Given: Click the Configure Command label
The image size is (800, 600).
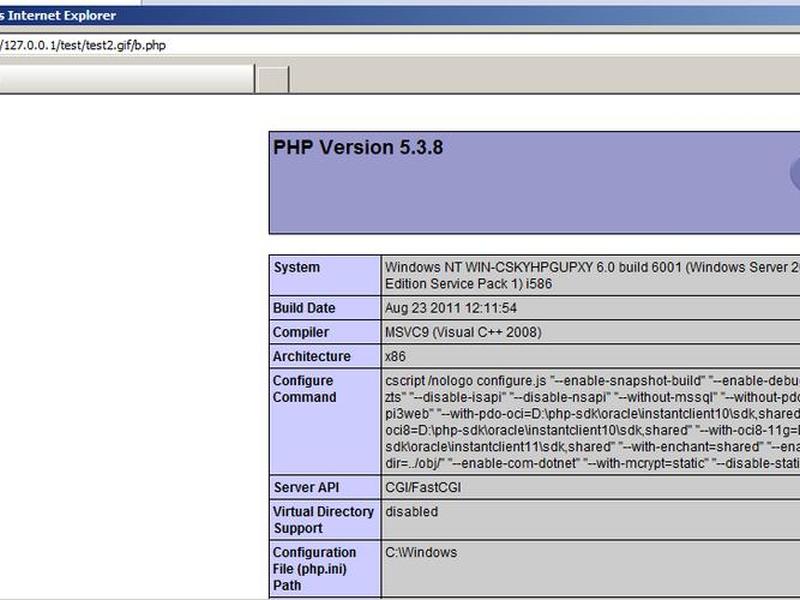Looking at the screenshot, I should point(305,389).
